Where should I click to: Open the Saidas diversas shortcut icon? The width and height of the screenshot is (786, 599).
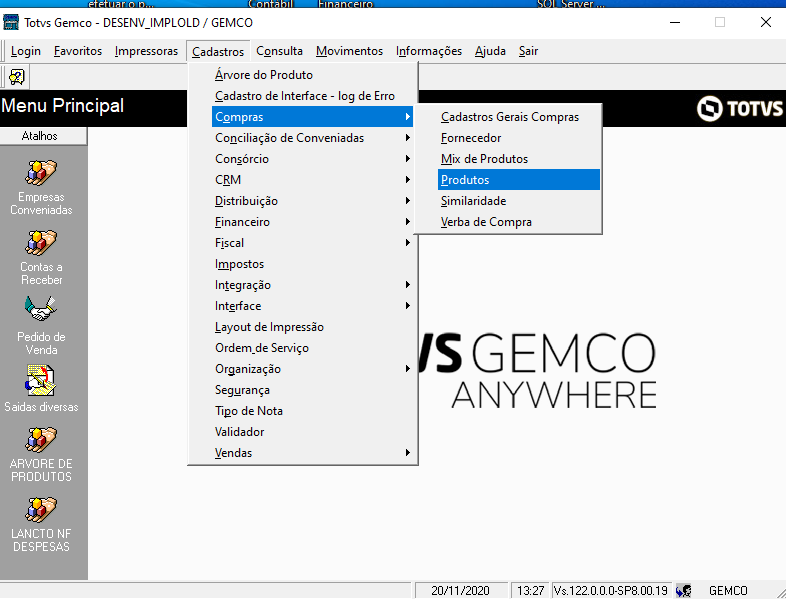[x=40, y=380]
